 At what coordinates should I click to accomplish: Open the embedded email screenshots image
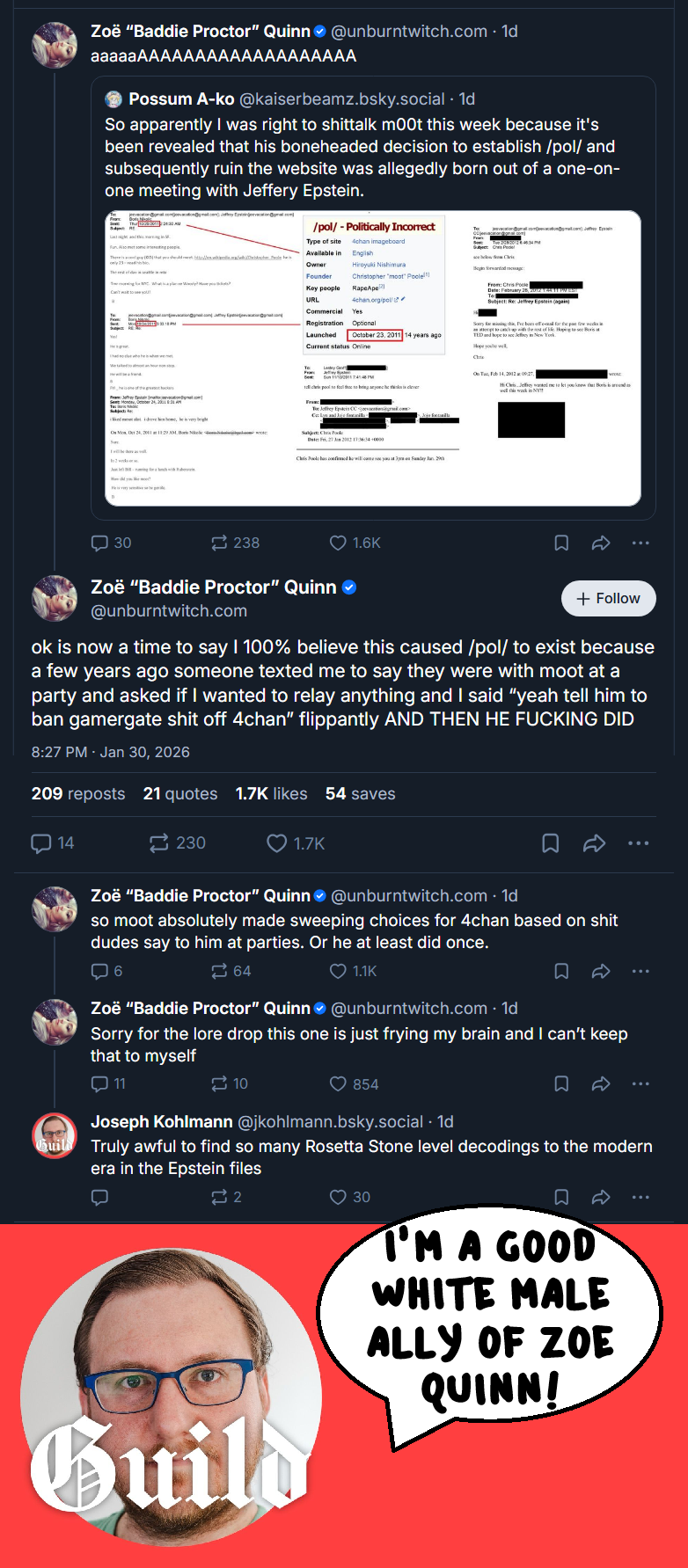pos(373,358)
